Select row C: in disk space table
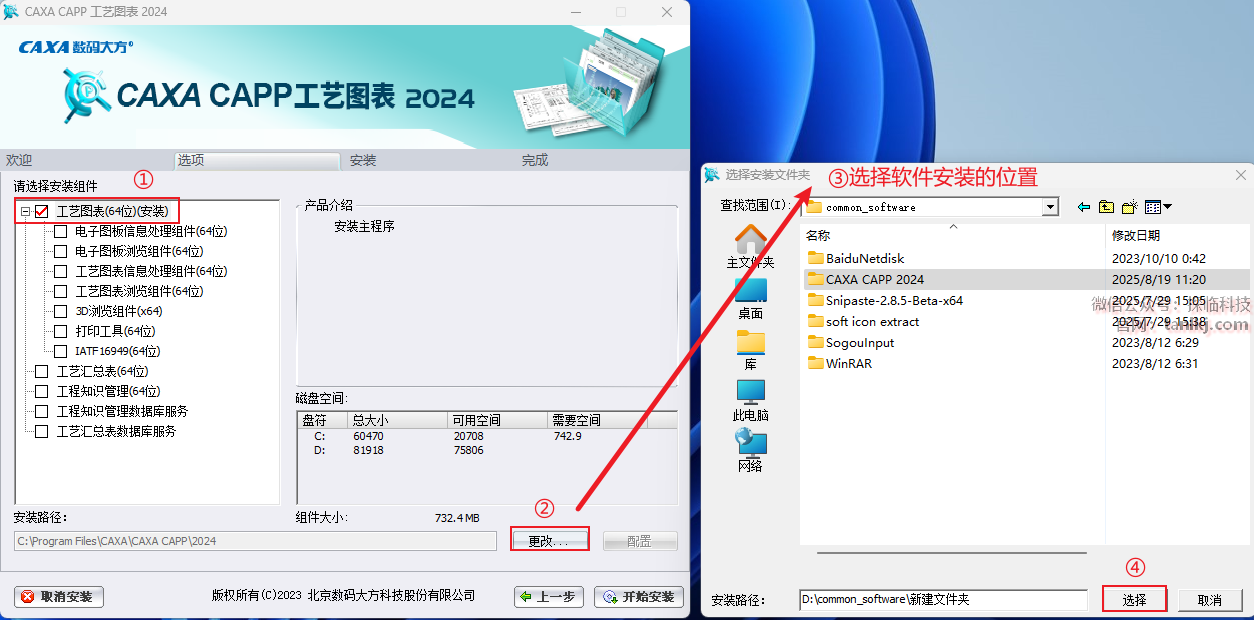 point(486,436)
